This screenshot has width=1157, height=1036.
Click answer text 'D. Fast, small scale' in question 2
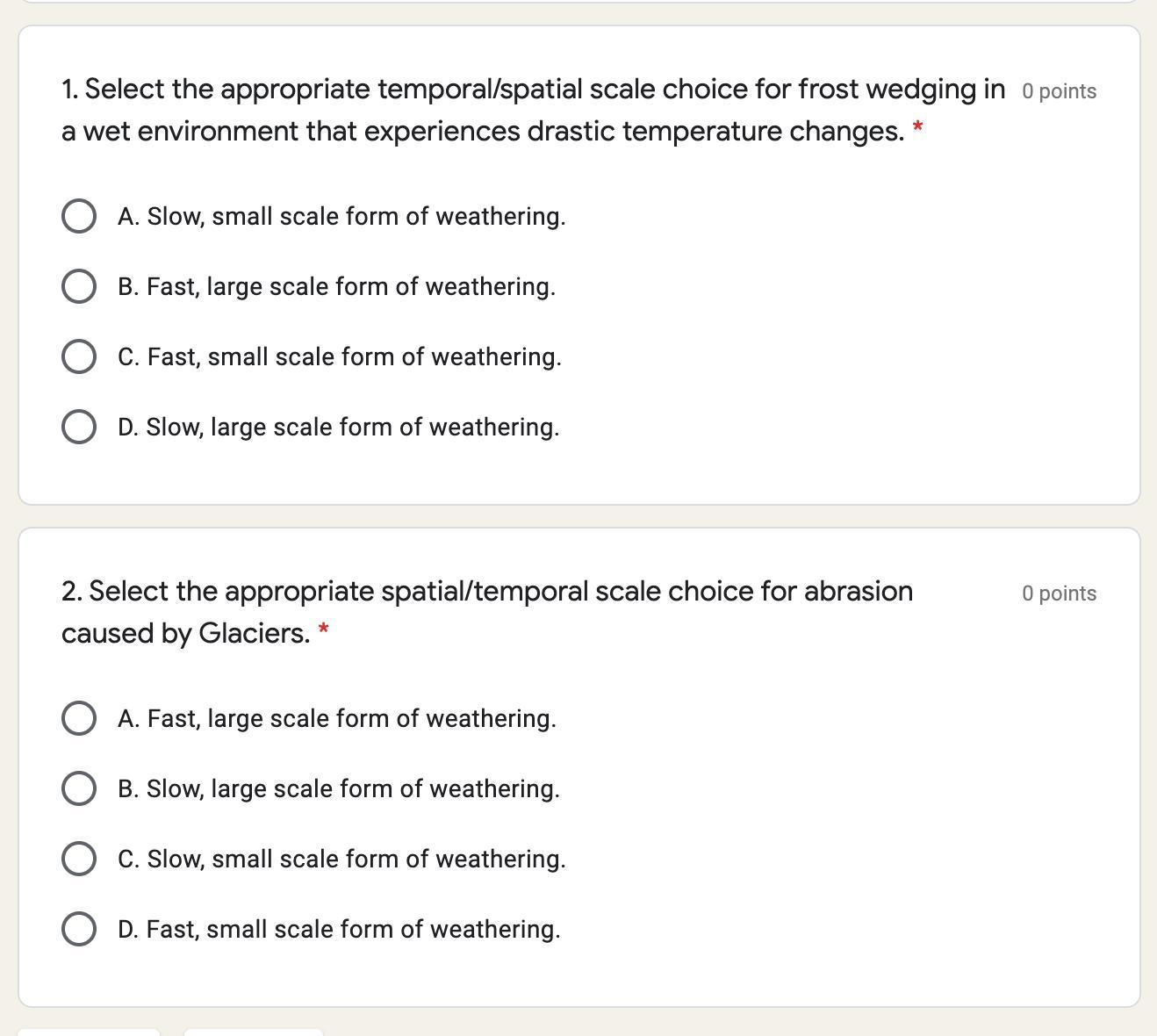click(x=339, y=929)
